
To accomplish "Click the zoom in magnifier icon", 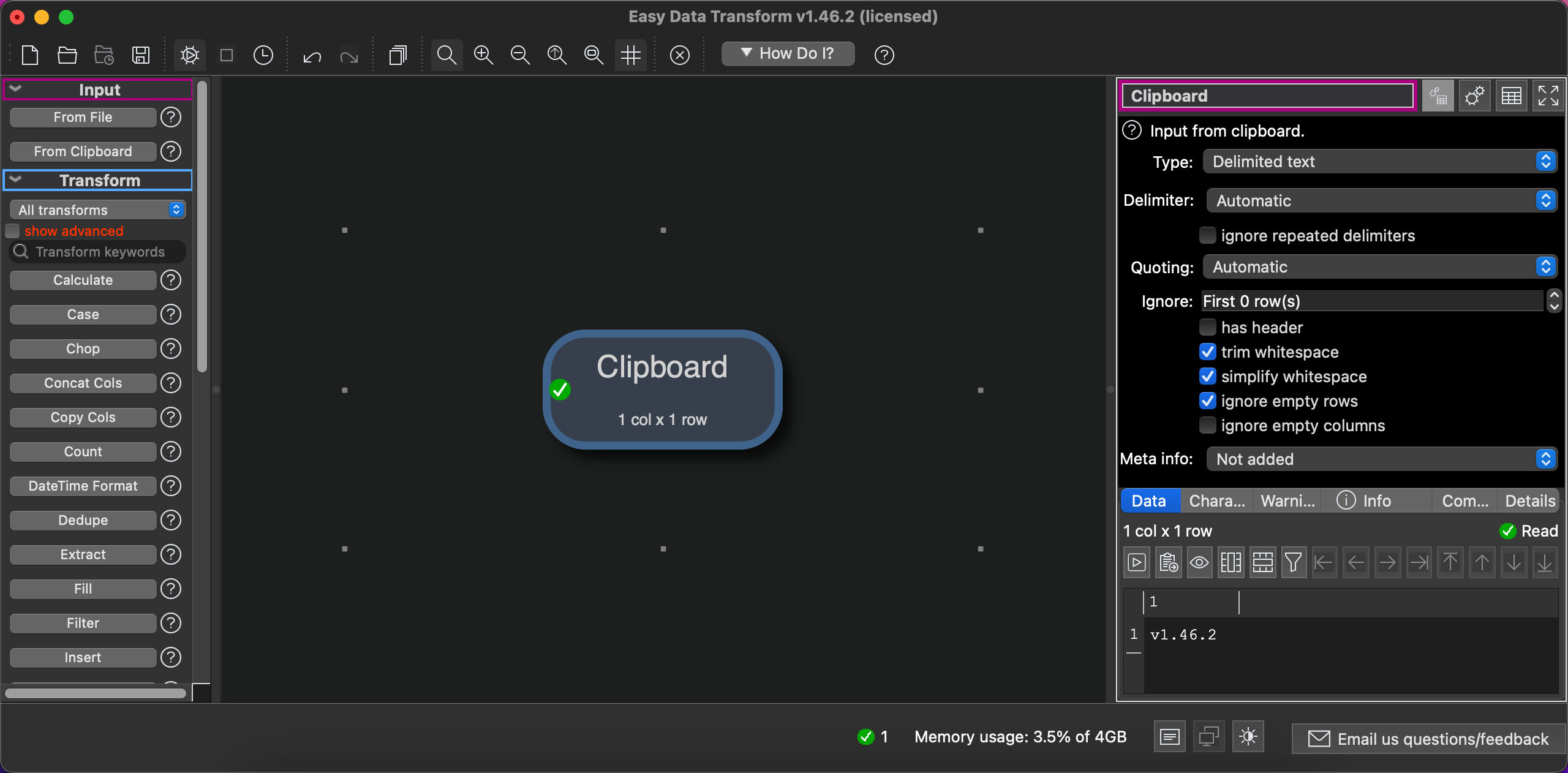I will coord(483,55).
